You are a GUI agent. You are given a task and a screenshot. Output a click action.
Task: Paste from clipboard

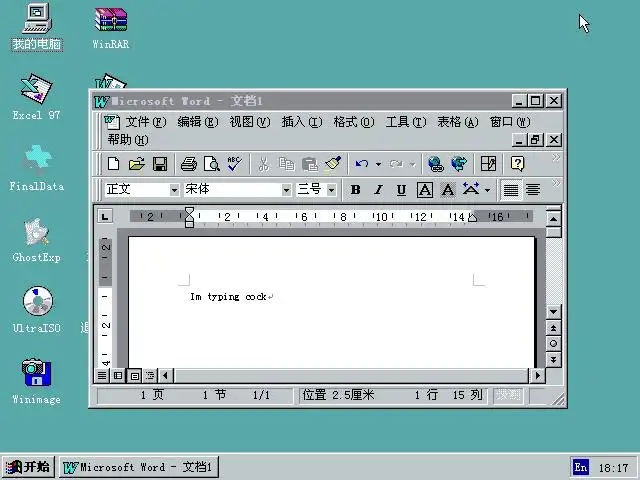310,164
